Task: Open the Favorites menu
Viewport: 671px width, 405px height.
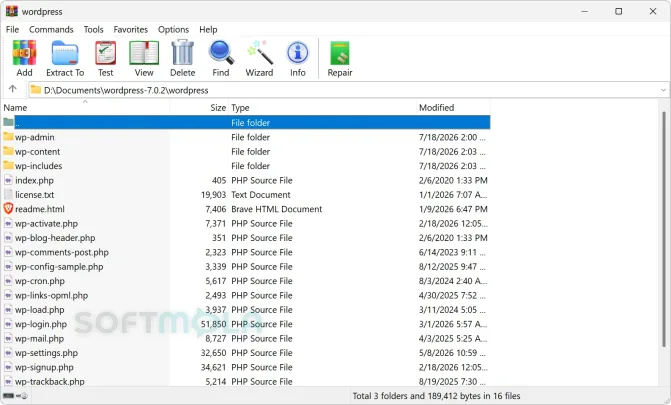Action: [131, 30]
